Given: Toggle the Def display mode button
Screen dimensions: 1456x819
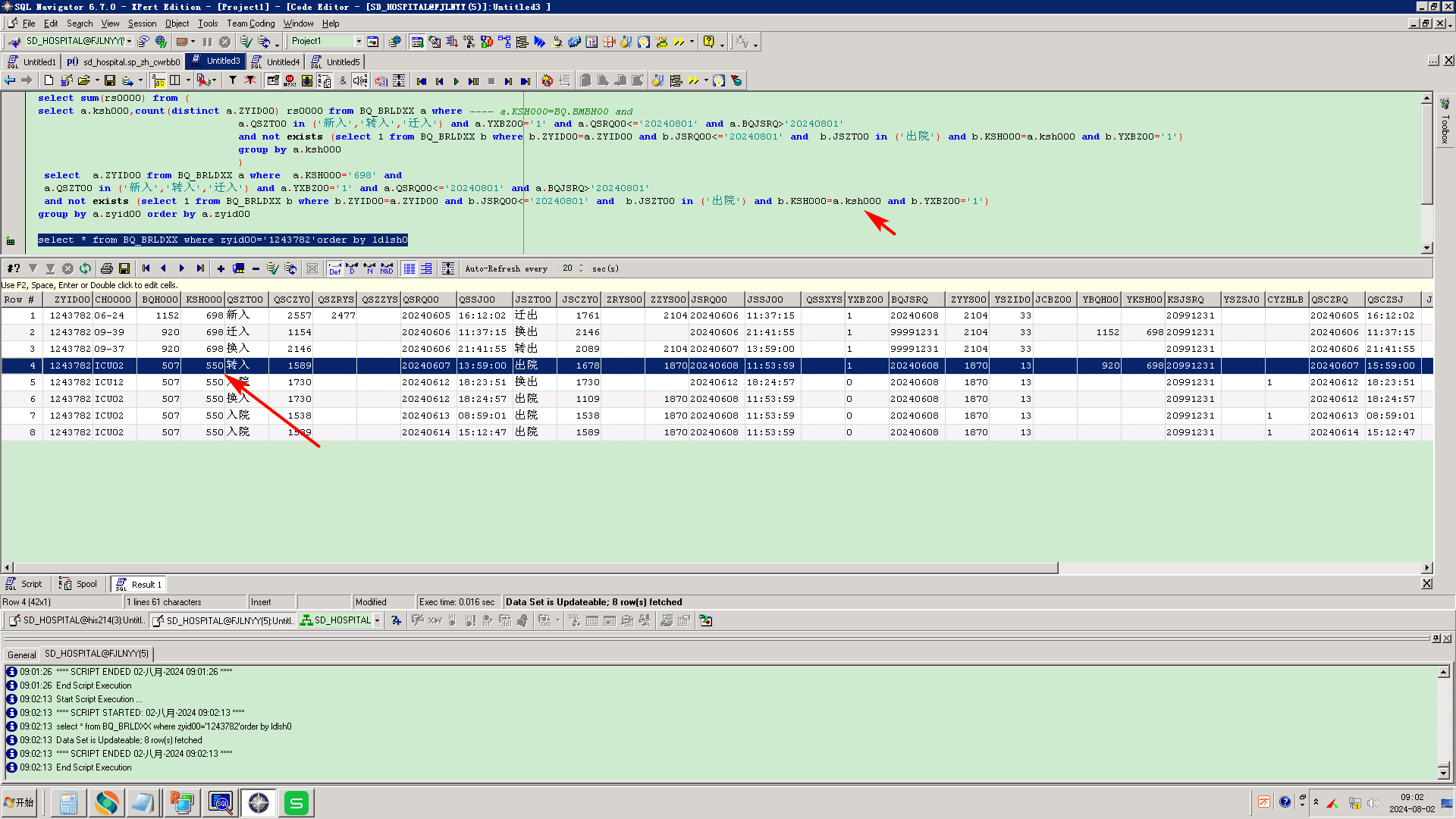Looking at the screenshot, I should click(334, 268).
